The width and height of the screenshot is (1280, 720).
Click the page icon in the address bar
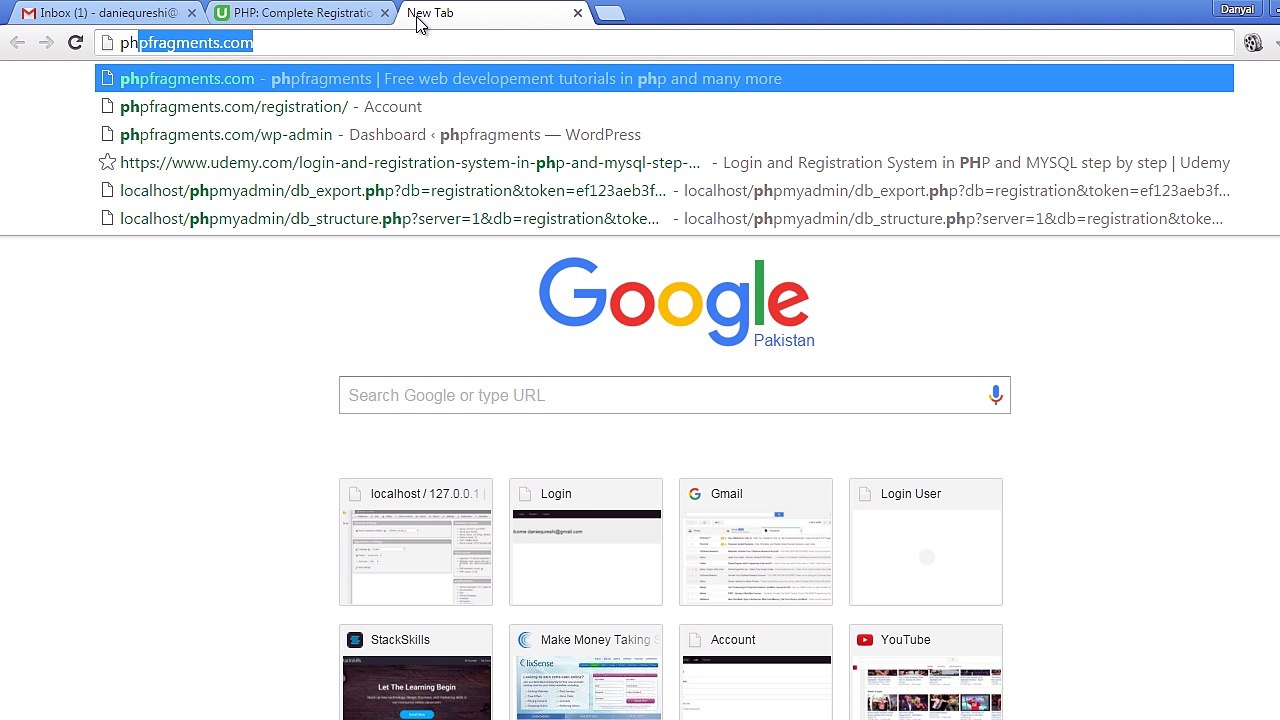point(107,42)
